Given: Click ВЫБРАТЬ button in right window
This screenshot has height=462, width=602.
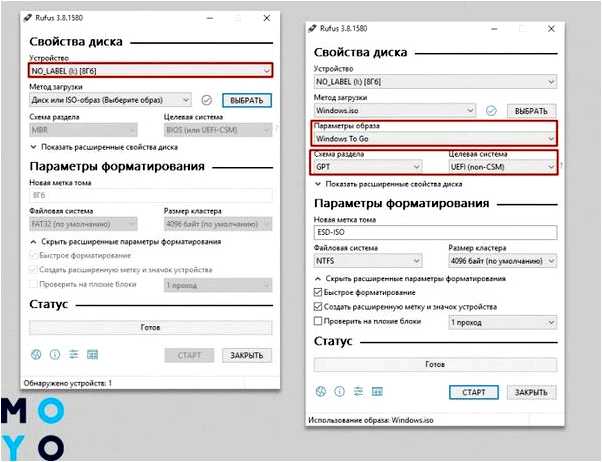Looking at the screenshot, I should 531,111.
